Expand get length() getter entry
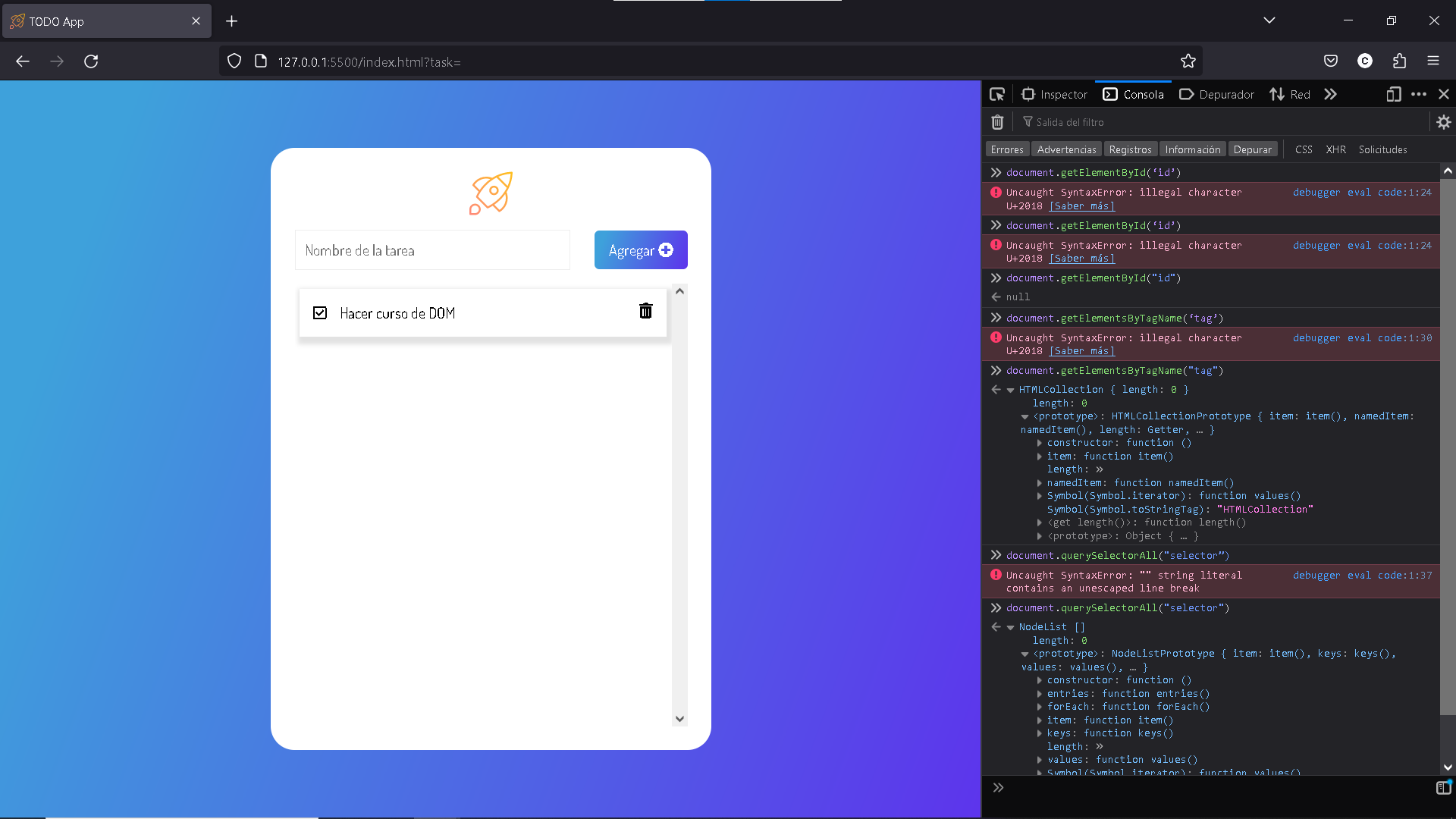1456x819 pixels. [x=1040, y=523]
